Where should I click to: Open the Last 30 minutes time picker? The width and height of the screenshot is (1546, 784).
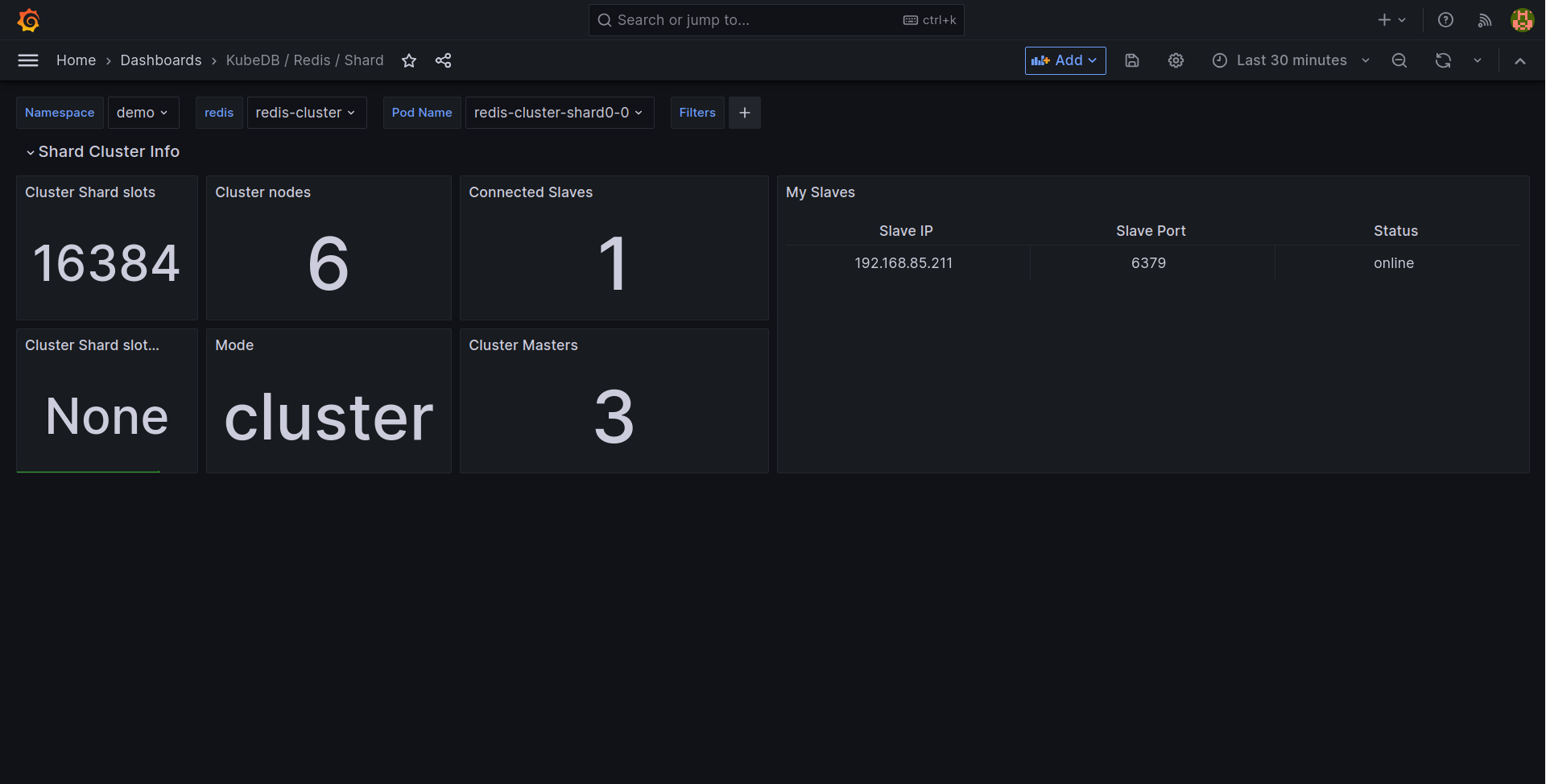[x=1291, y=60]
